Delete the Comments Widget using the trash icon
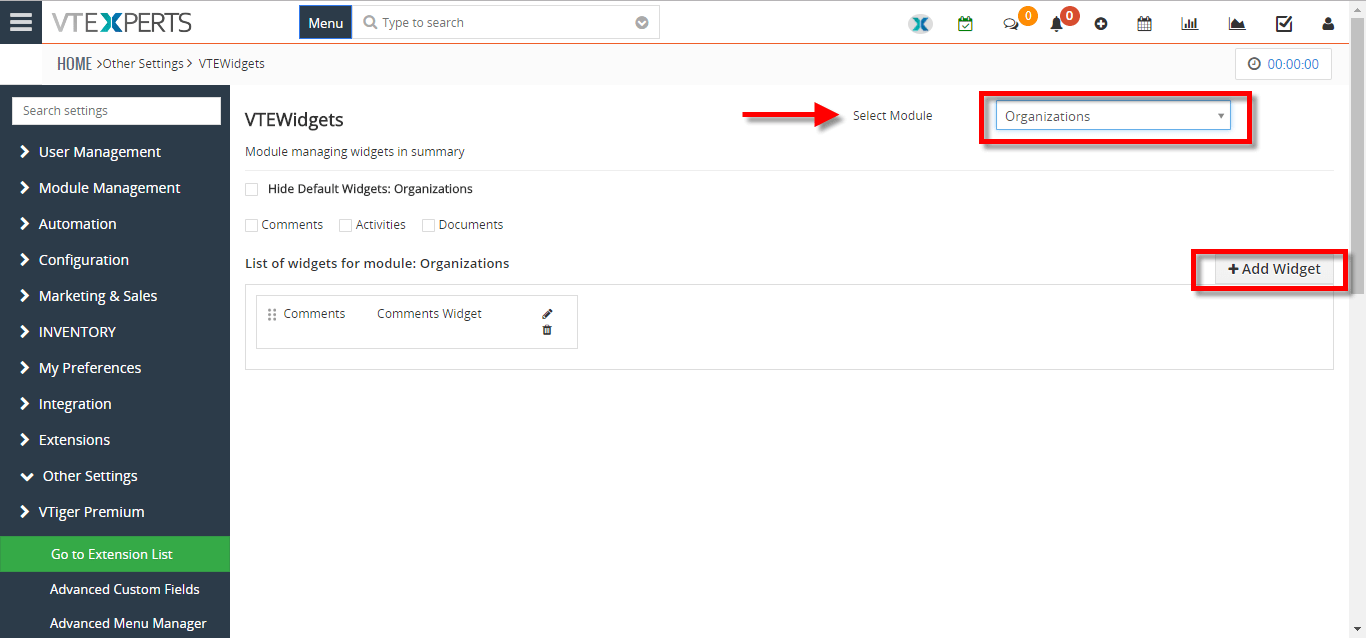The width and height of the screenshot is (1366, 638). [x=547, y=329]
